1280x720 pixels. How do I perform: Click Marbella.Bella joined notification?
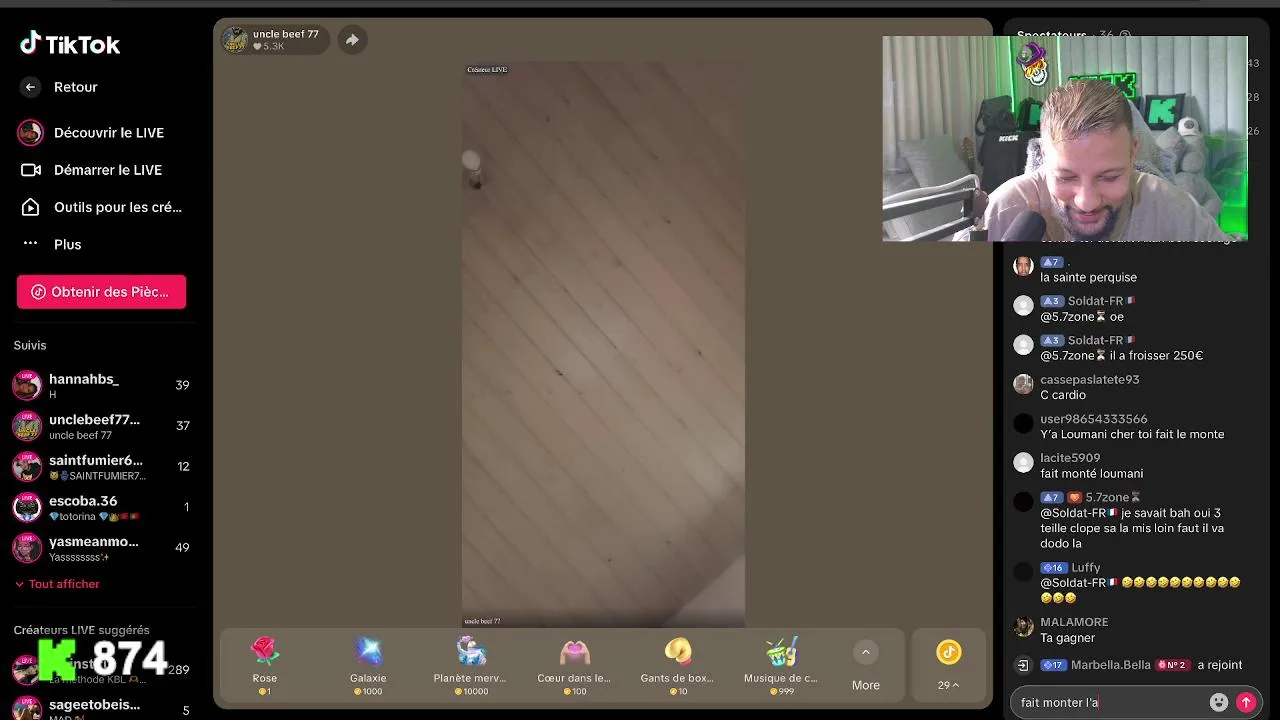1130,665
